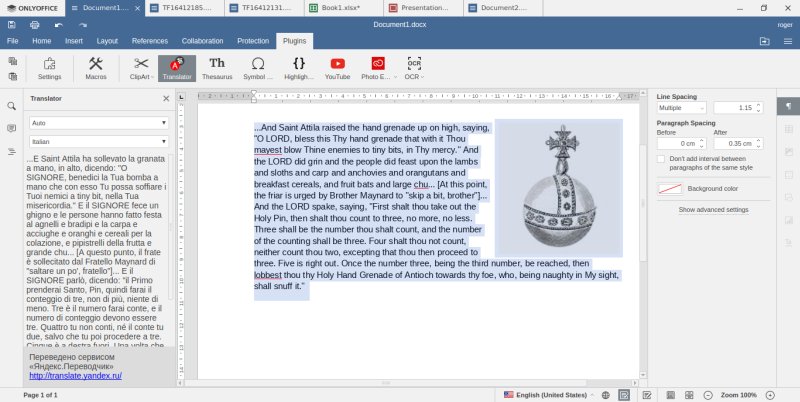800x402 pixels.
Task: Click the Redo arrow
Action: coord(83,24)
